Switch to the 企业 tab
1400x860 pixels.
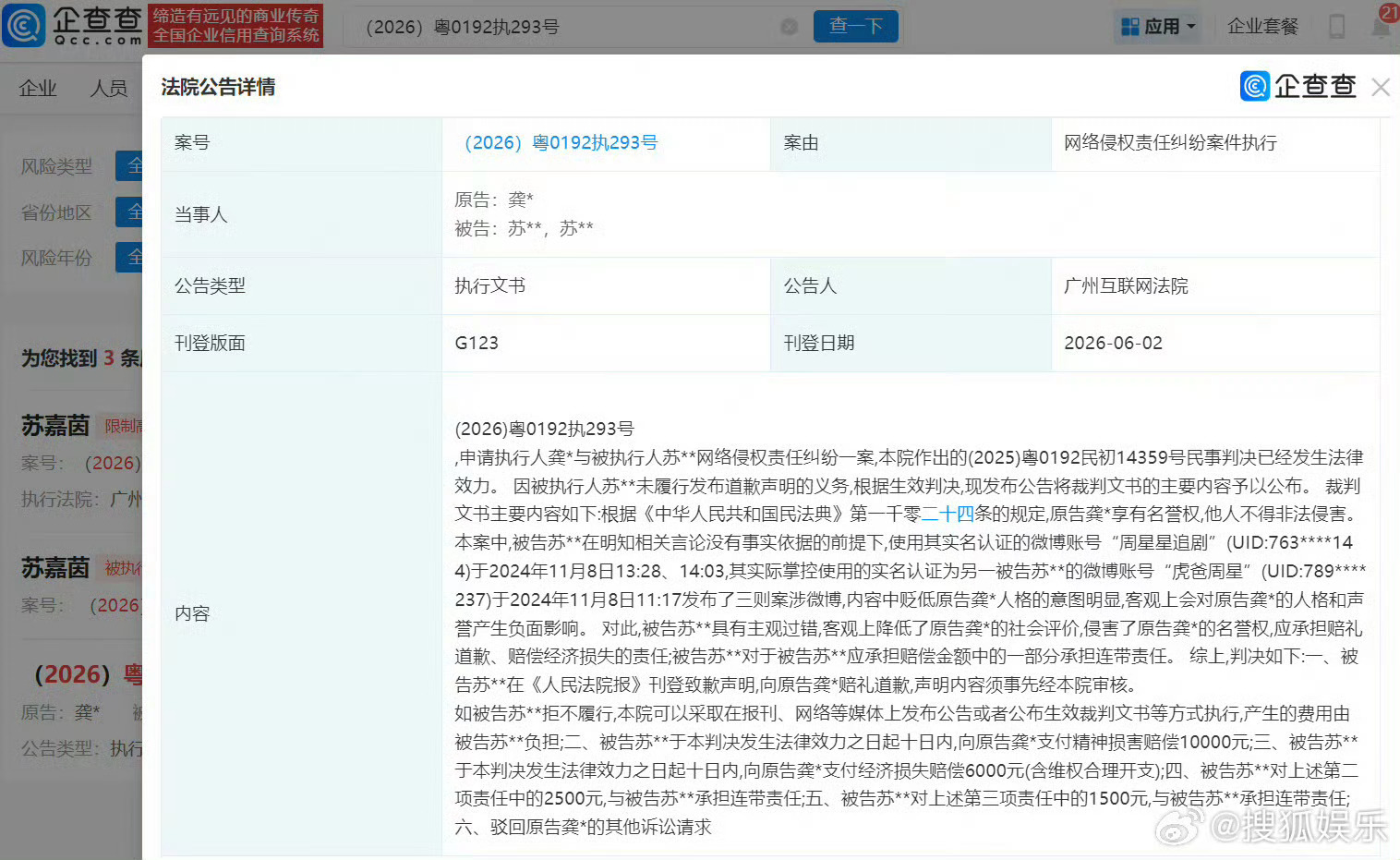38,88
